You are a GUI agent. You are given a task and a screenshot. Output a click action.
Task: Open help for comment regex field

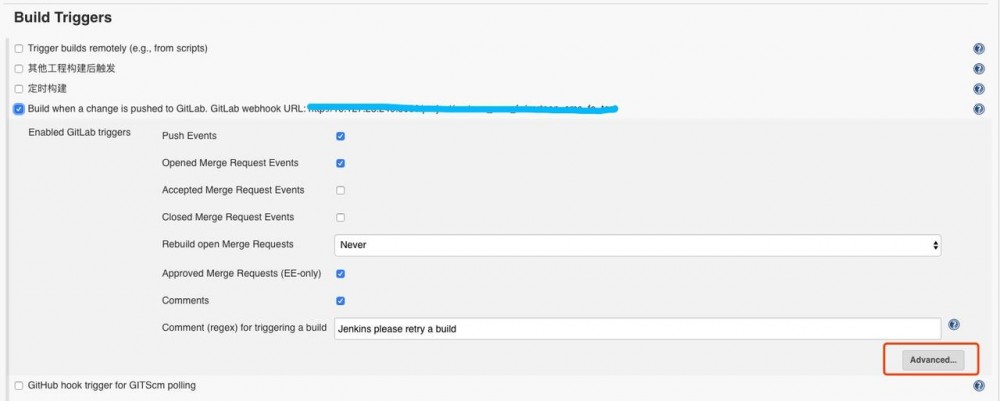(x=954, y=325)
